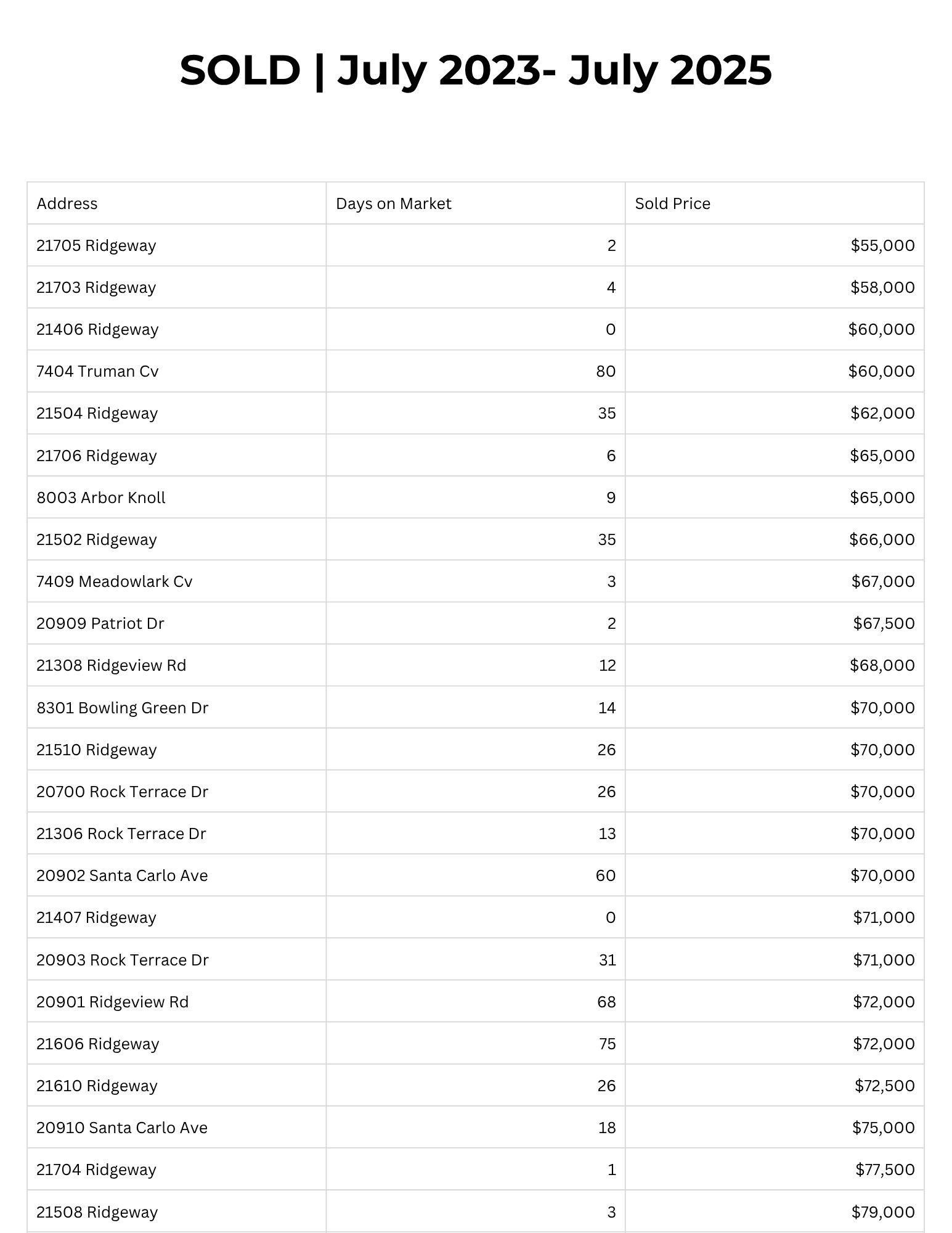952x1233 pixels.
Task: Select the 20902 Santa Carlo Ave address
Action: pyautogui.click(x=122, y=875)
